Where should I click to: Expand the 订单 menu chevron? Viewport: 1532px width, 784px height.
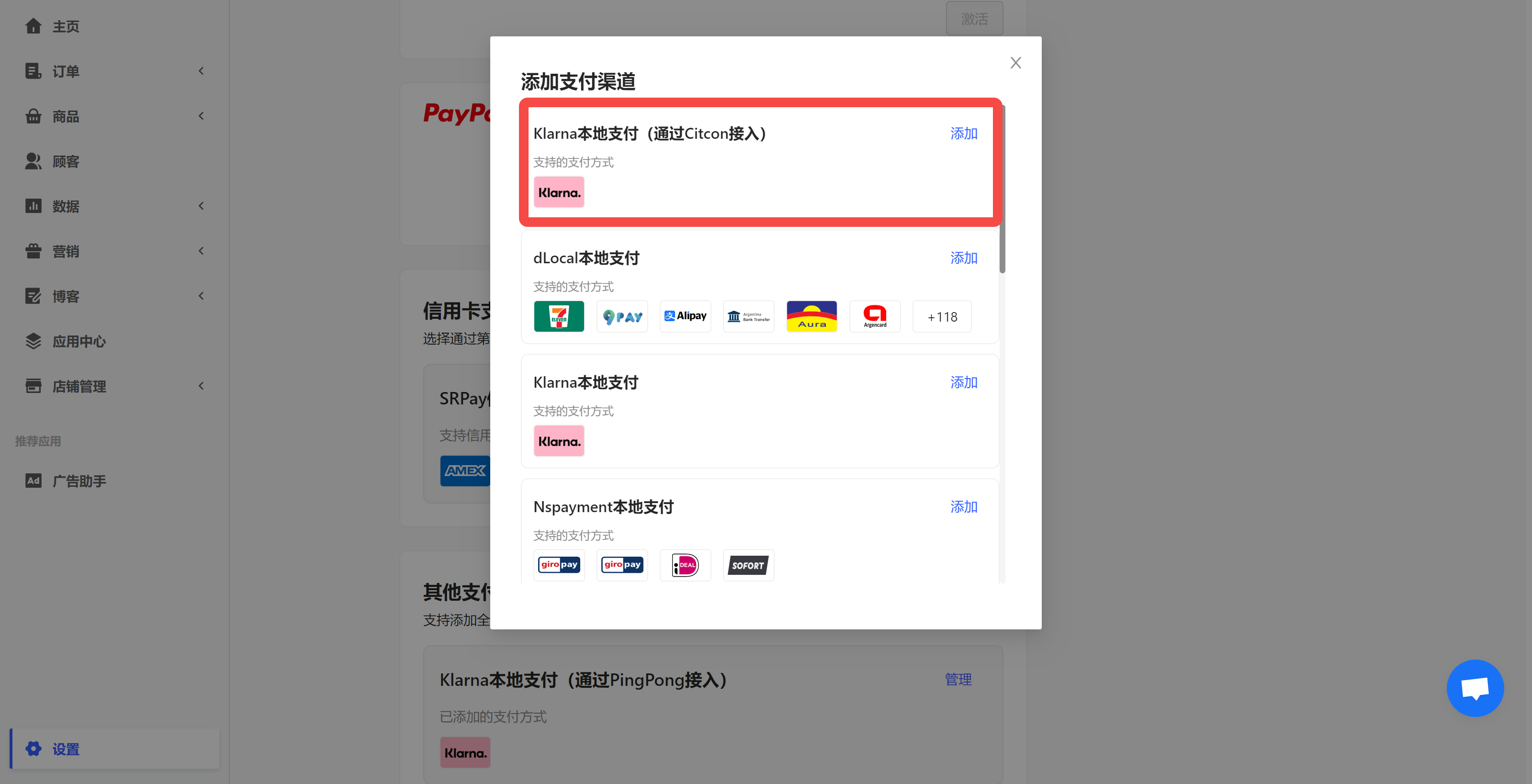pyautogui.click(x=201, y=71)
